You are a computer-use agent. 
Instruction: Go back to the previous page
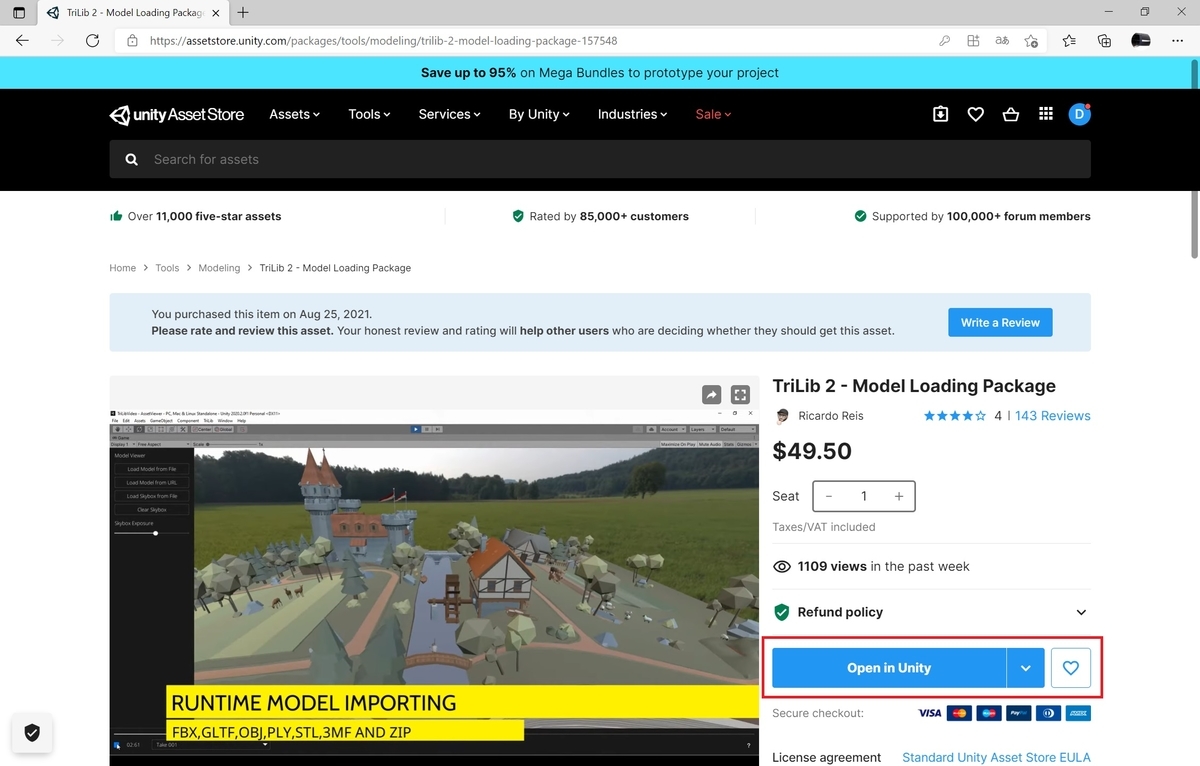(22, 41)
